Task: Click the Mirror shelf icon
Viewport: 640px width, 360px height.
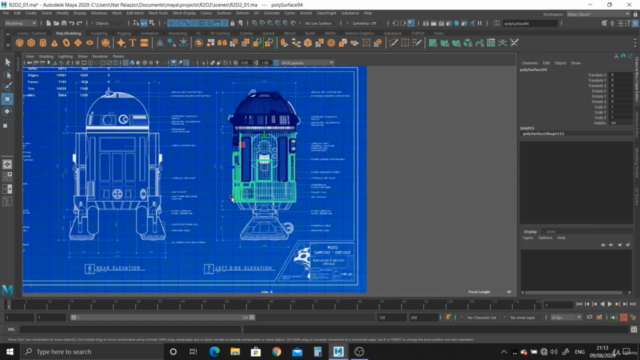Action: (x=222, y=43)
